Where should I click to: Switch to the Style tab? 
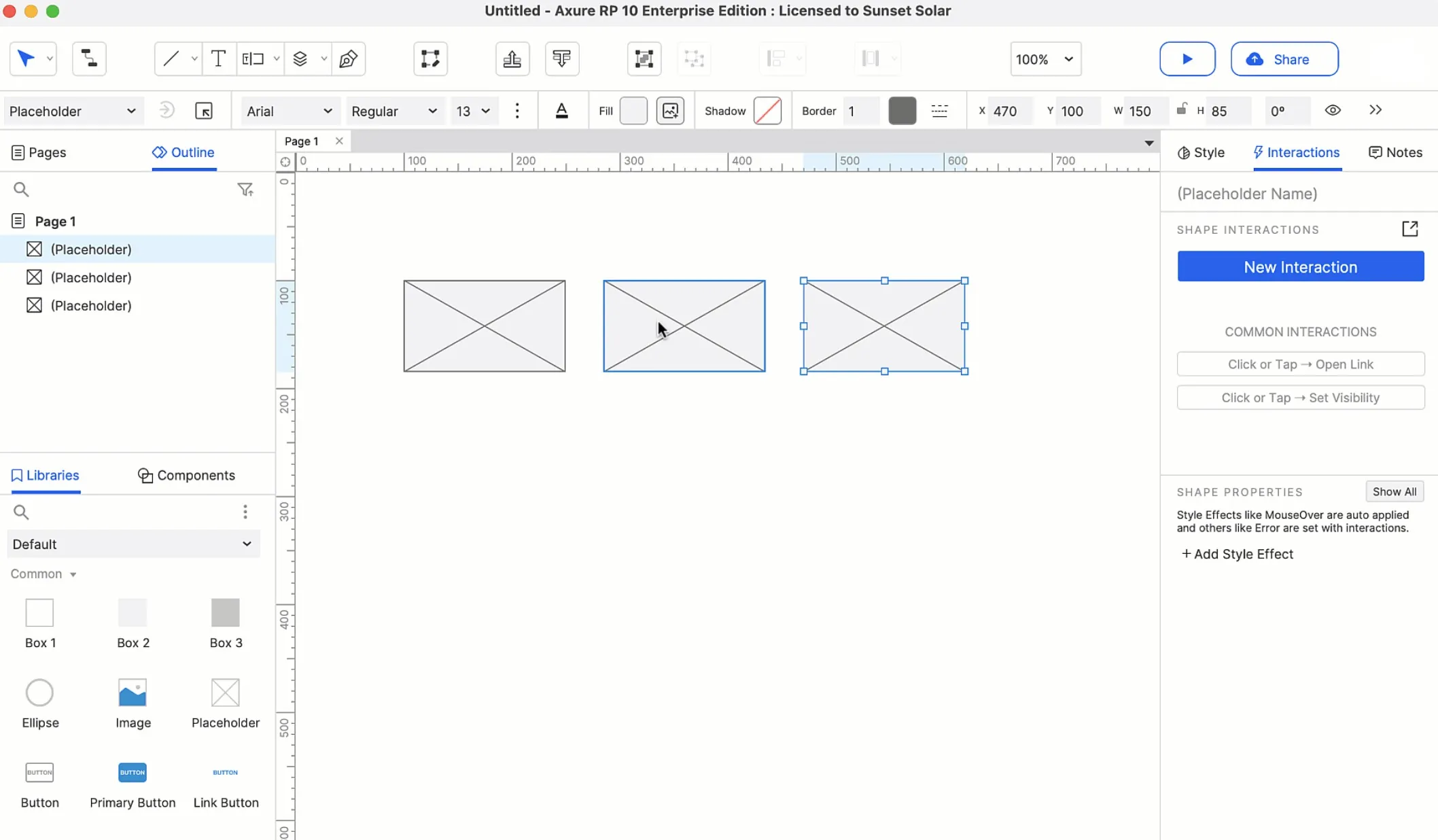[1200, 152]
